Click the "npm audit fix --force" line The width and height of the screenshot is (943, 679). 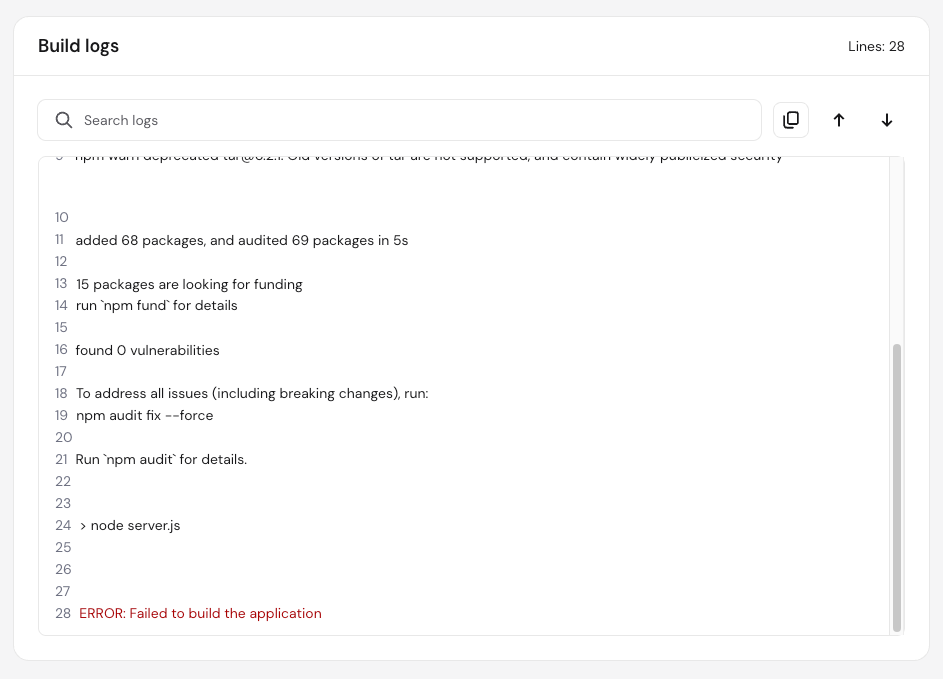[144, 415]
